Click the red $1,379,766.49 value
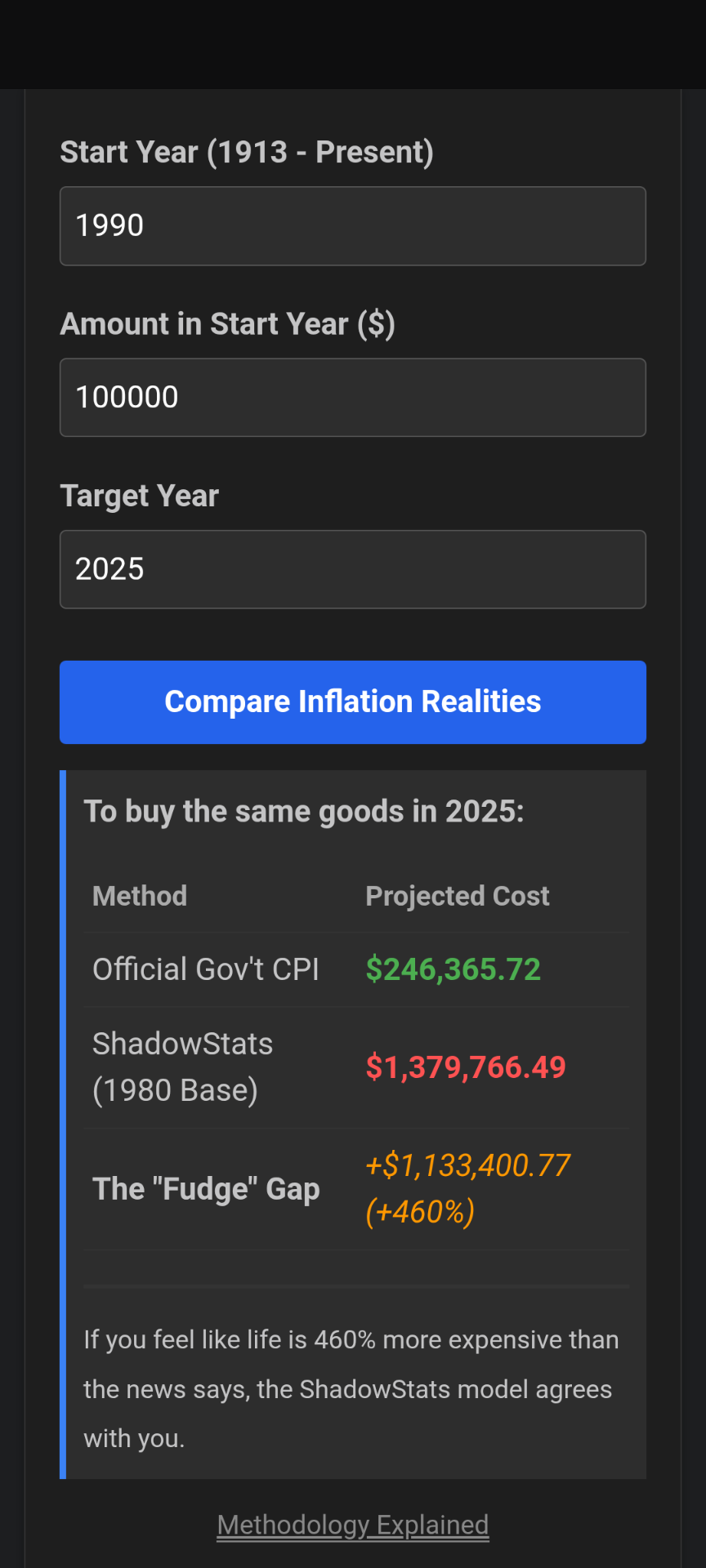This screenshot has width=706, height=1568. (466, 1067)
